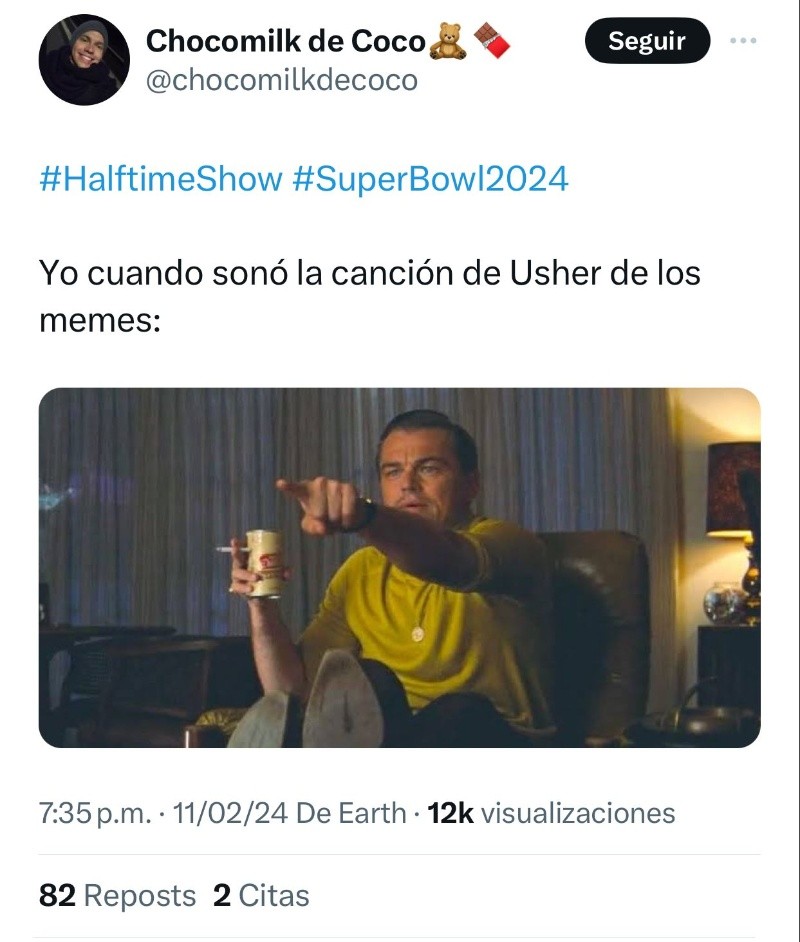
Task: Click the Chocomilk de Coco display name
Action: (x=284, y=41)
